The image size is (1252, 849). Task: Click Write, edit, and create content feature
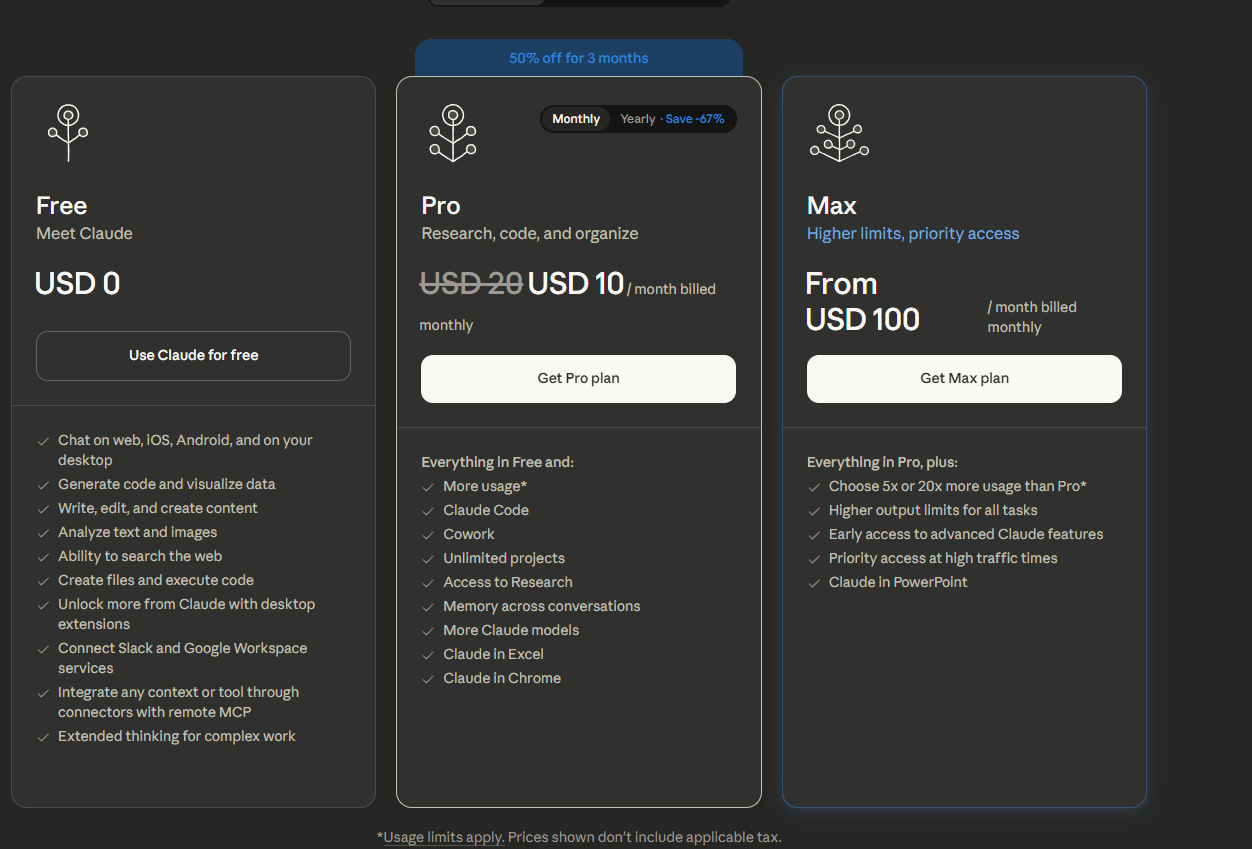(158, 508)
